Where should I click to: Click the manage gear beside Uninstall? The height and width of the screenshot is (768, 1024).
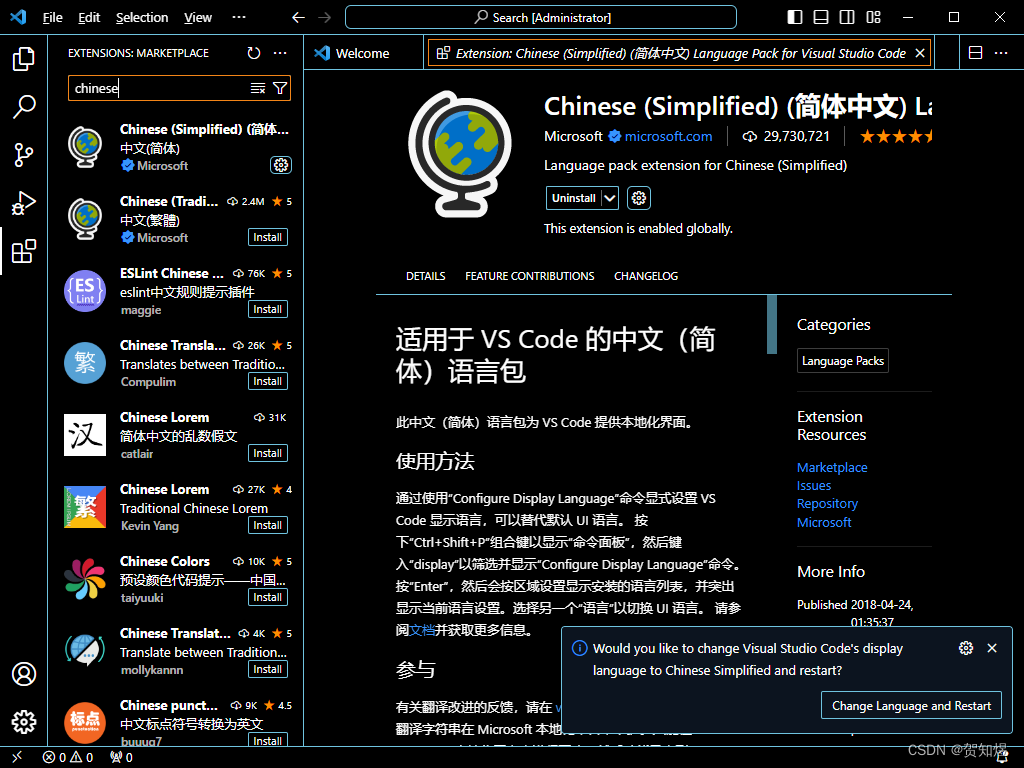[x=639, y=198]
